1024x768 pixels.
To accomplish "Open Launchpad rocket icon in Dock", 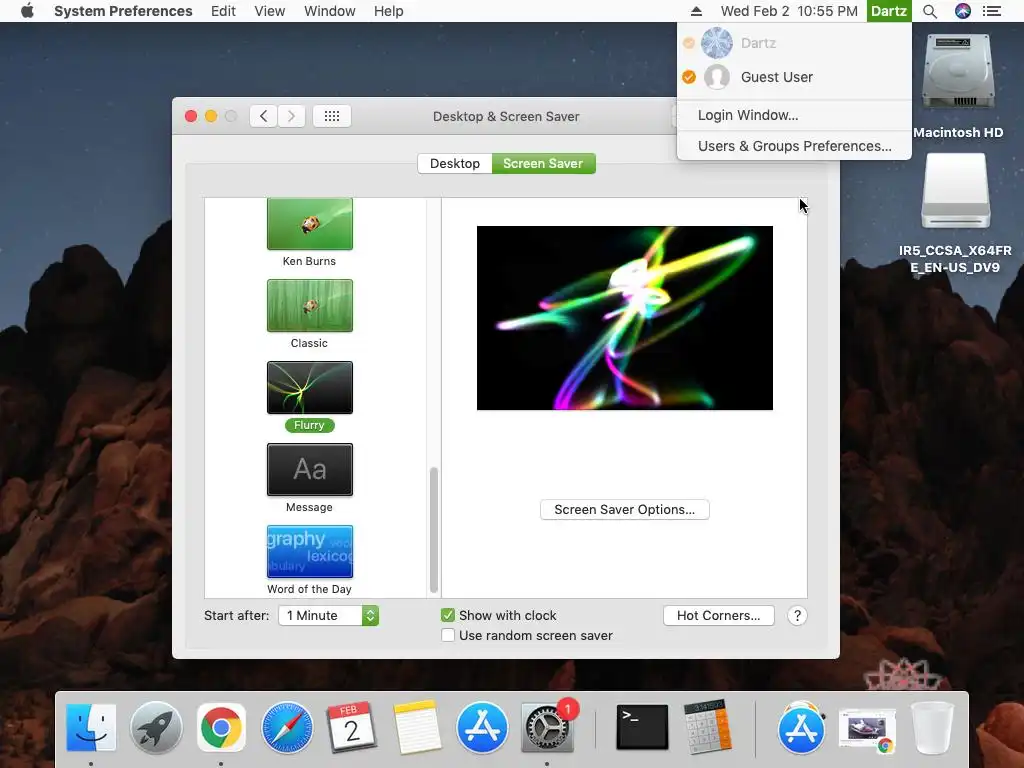I will (x=156, y=728).
